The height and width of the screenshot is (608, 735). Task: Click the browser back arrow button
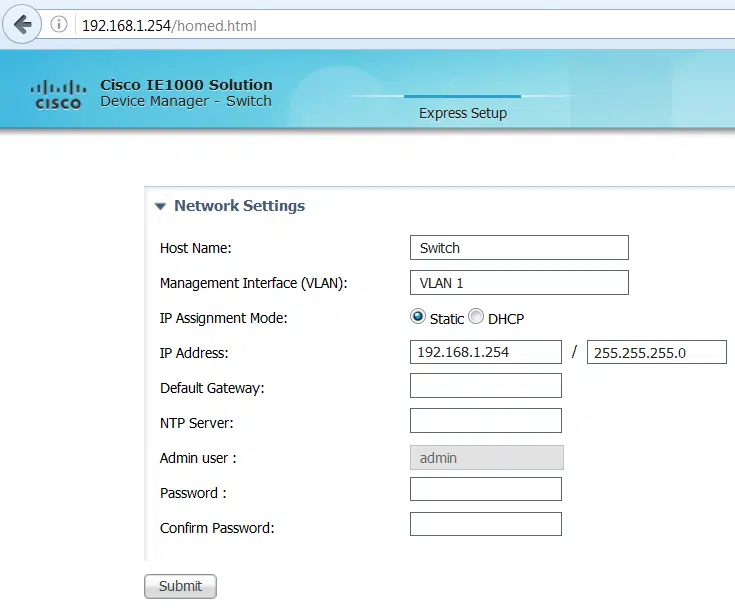click(22, 24)
